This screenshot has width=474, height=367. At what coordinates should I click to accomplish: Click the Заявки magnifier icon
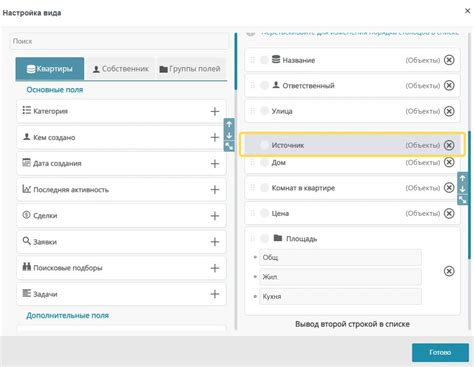tap(27, 241)
